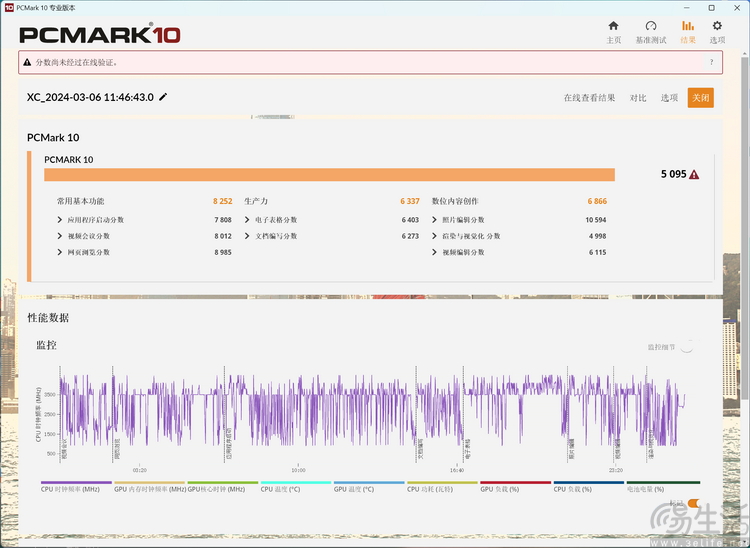This screenshot has height=548, width=750.
Task: Click the result name XC_2024-03-06 11:46:43.0
Action: tap(90, 97)
